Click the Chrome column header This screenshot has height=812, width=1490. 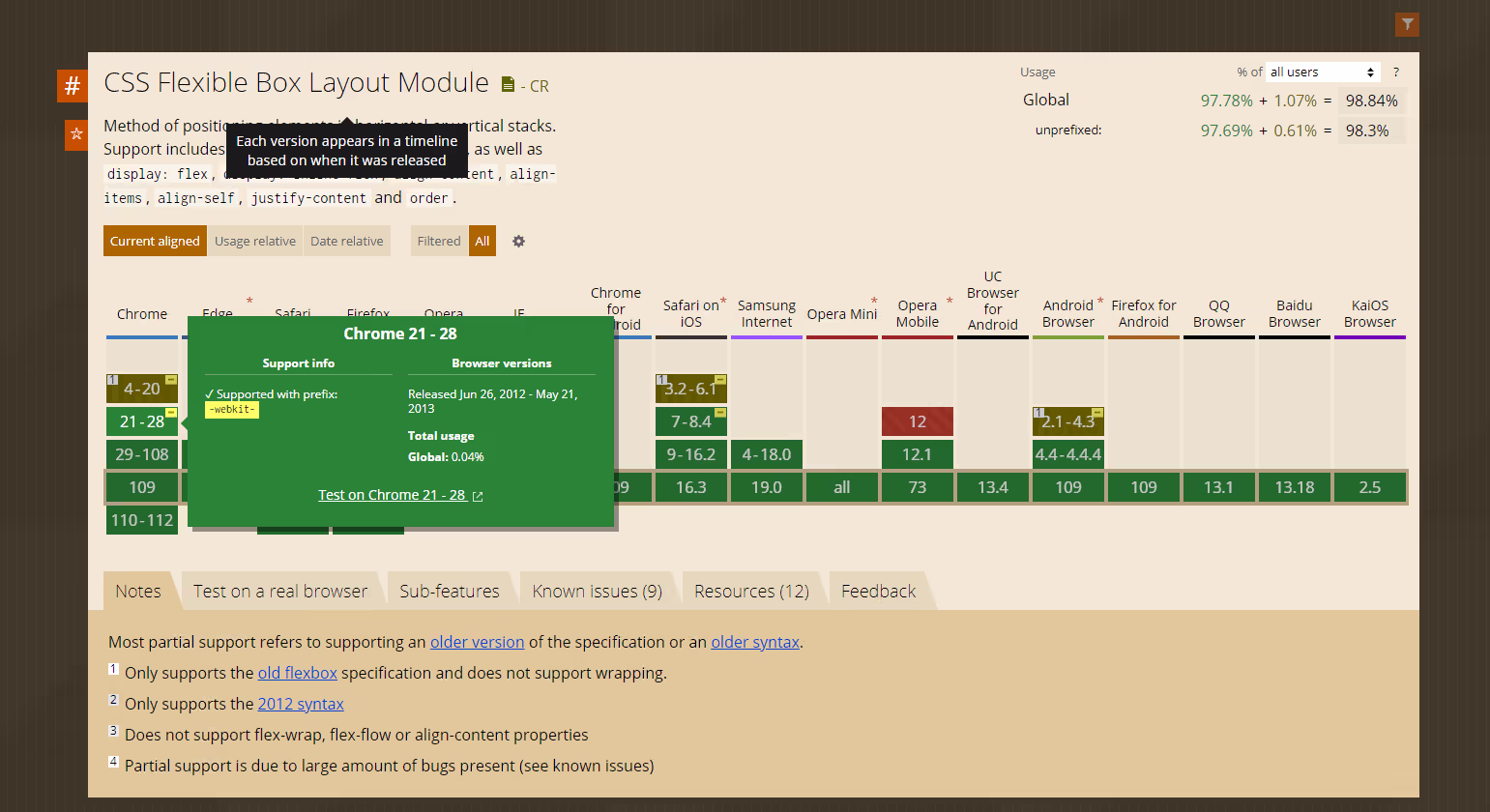142,314
